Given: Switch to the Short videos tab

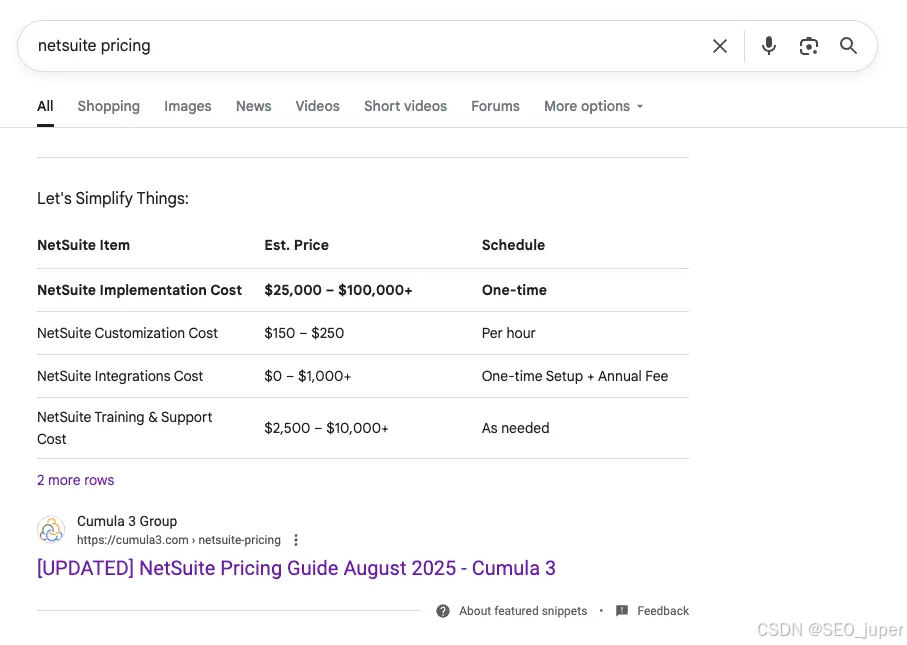Looking at the screenshot, I should point(405,106).
